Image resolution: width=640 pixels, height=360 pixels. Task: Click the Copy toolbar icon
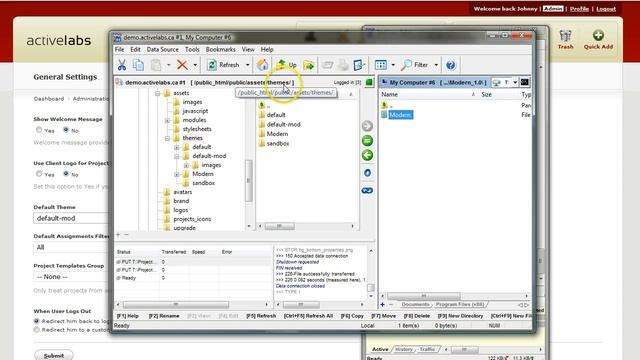[138, 65]
